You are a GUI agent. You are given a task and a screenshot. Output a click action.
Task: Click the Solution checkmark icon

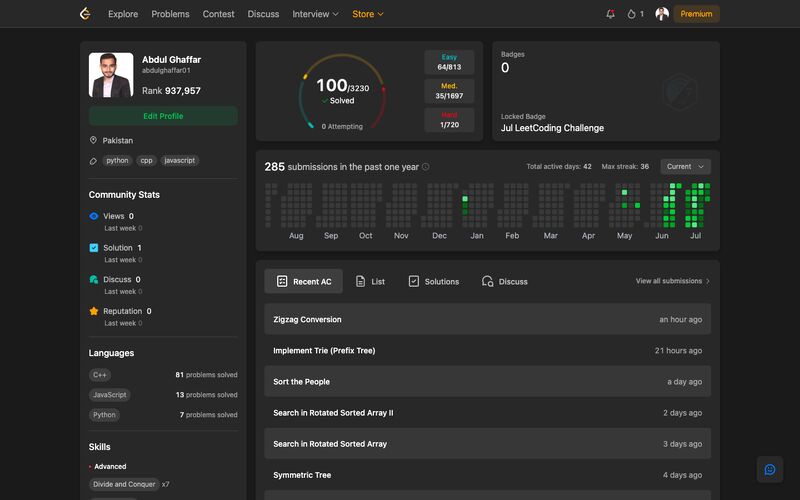[94, 248]
